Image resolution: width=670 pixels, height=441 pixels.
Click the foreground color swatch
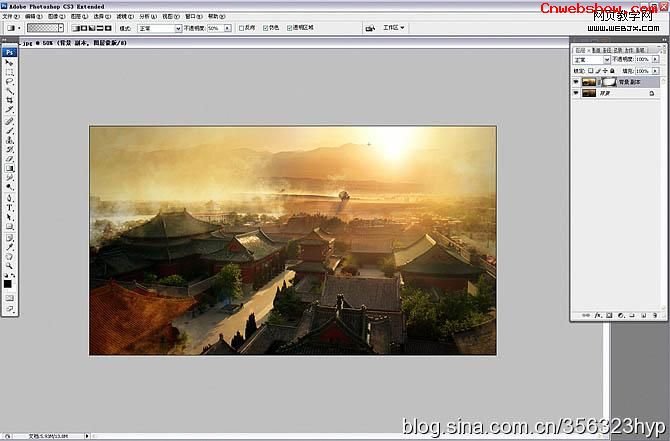[x=8, y=284]
